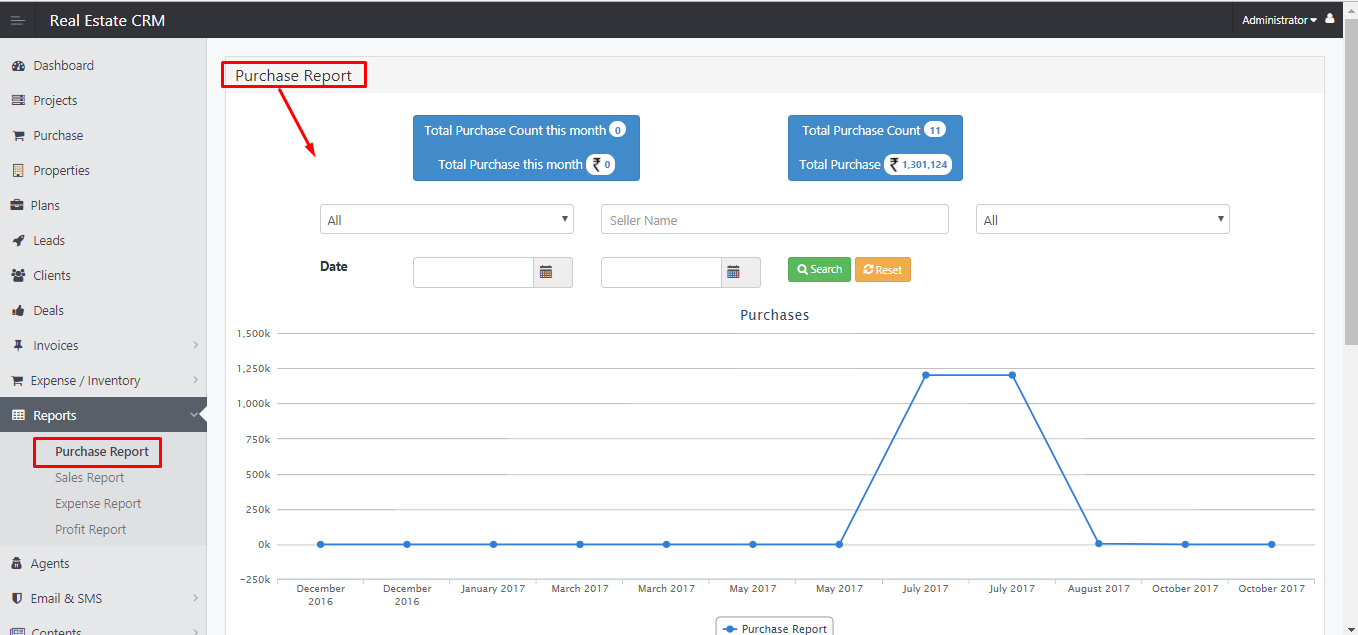Click the Dashboard gauge icon

click(x=18, y=66)
